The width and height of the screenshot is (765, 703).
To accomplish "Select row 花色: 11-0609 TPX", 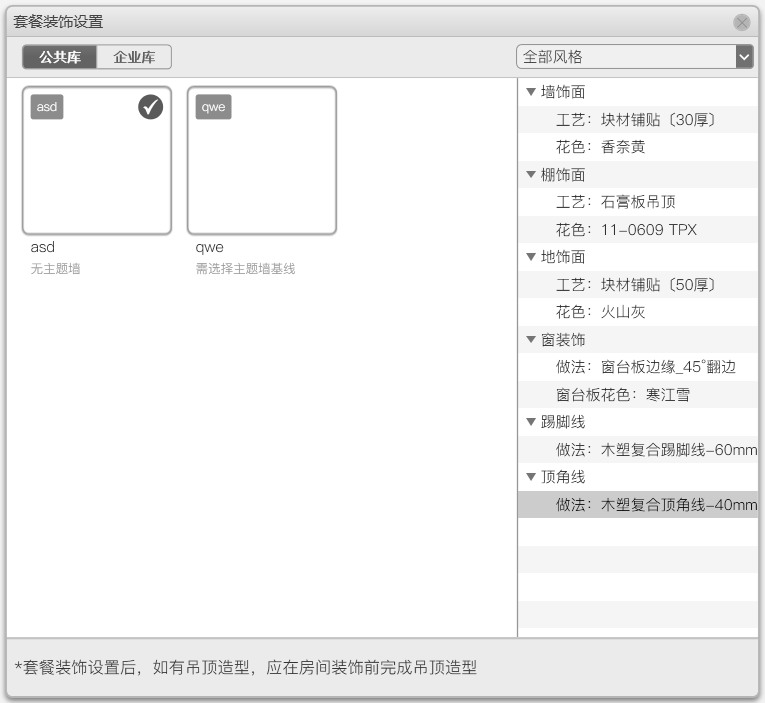I will pyautogui.click(x=638, y=229).
